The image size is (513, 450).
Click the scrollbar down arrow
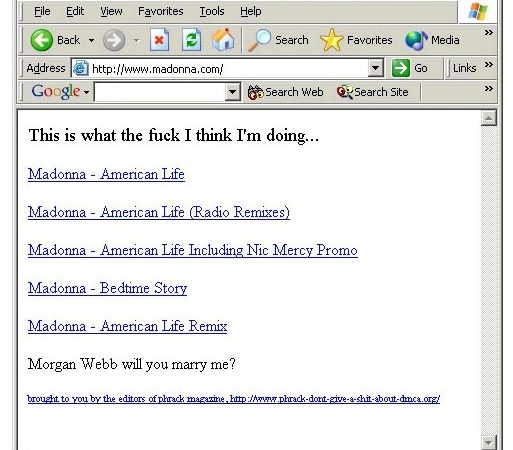point(489,442)
